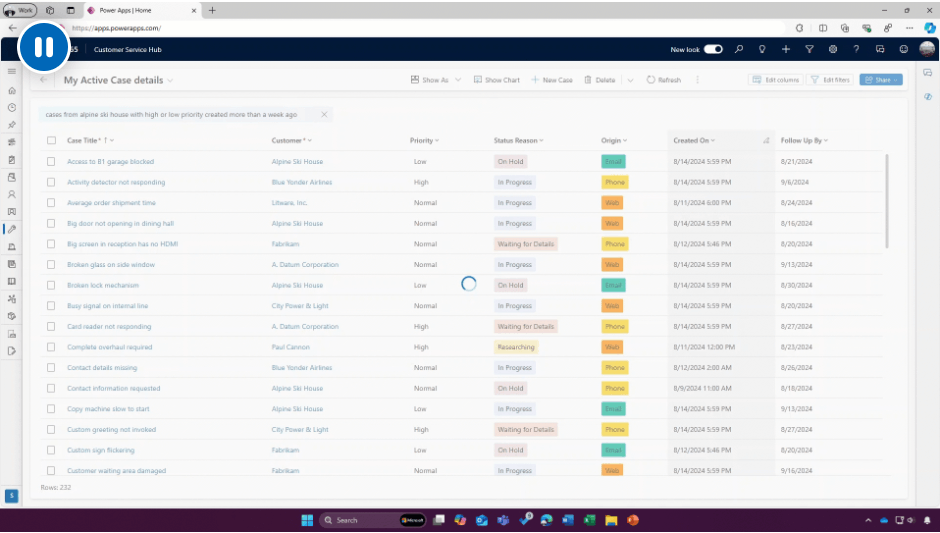Viewport: 940px width, 533px height.
Task: Open Created On column header menu
Action: coord(694,140)
